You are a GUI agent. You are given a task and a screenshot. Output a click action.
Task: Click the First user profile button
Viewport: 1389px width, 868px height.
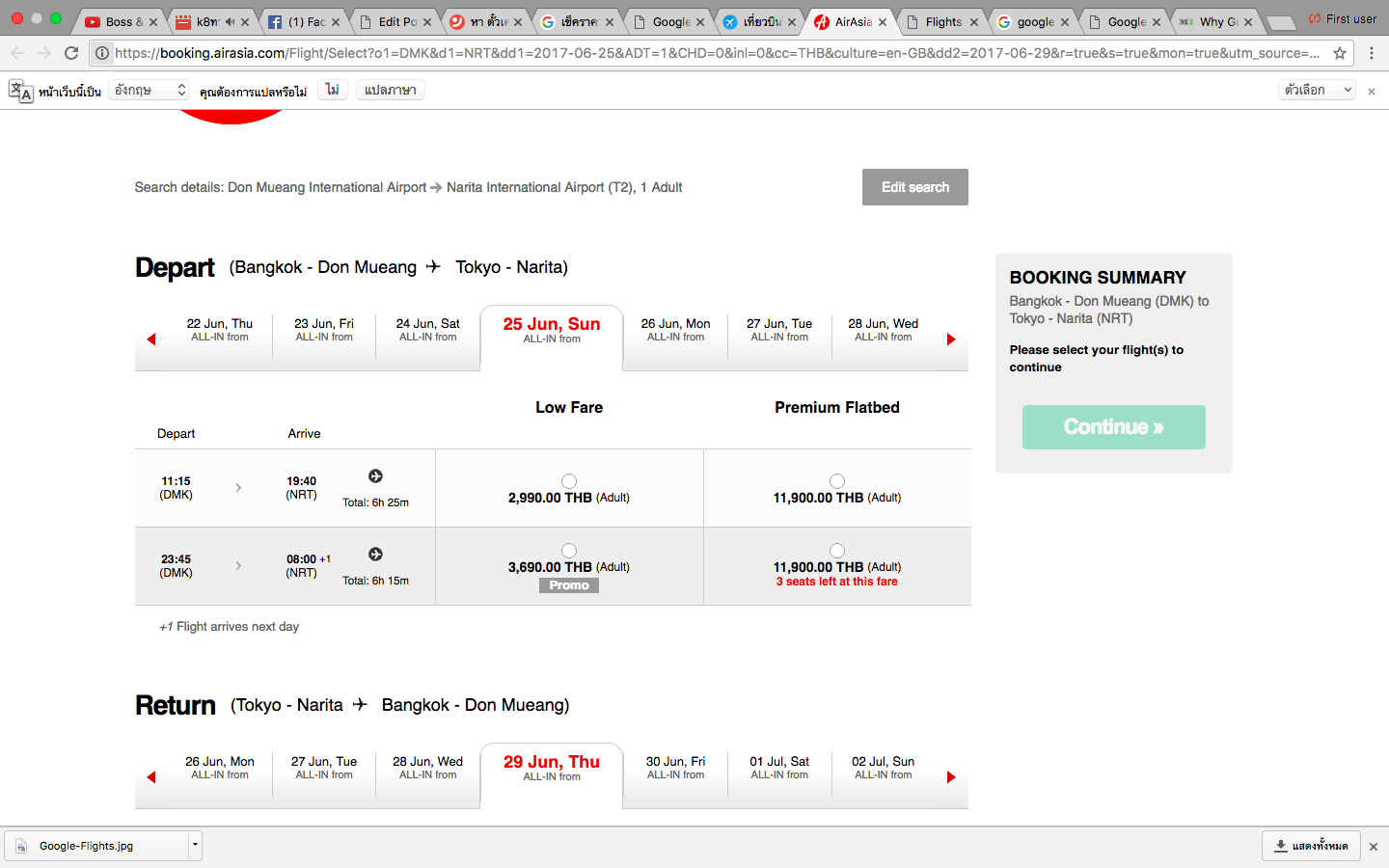1343,18
